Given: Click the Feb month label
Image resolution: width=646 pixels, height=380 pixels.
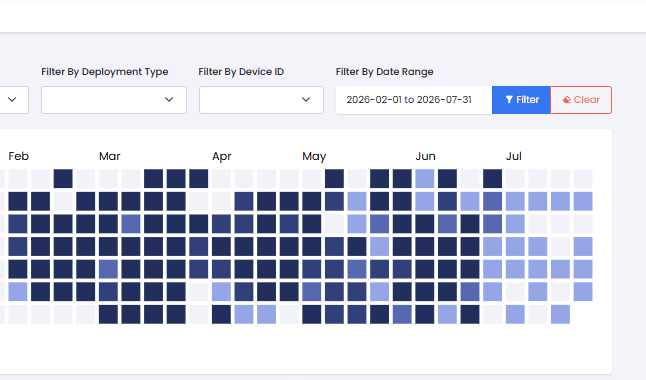Looking at the screenshot, I should [19, 156].
